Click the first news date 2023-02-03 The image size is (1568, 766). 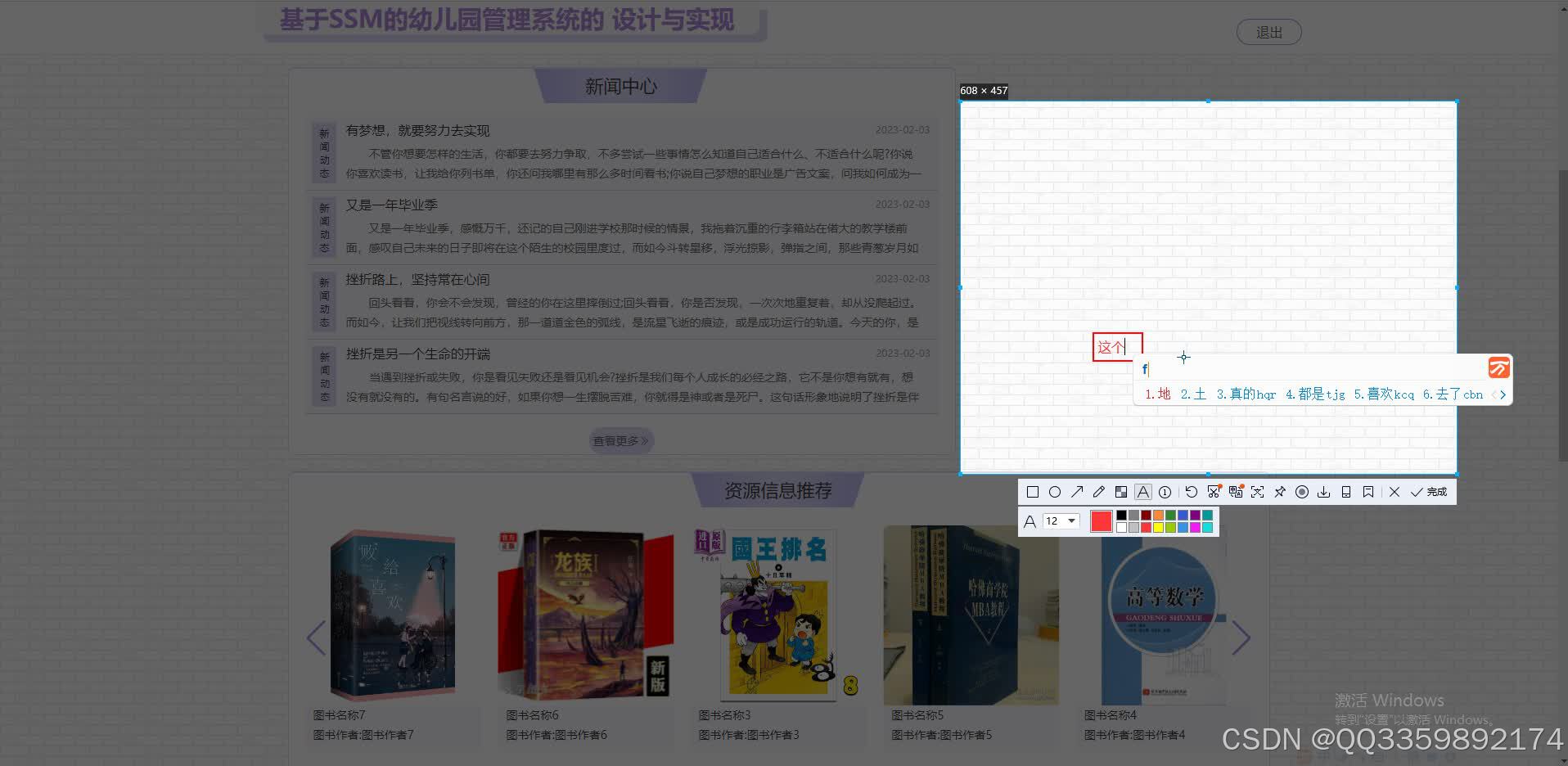tap(902, 130)
